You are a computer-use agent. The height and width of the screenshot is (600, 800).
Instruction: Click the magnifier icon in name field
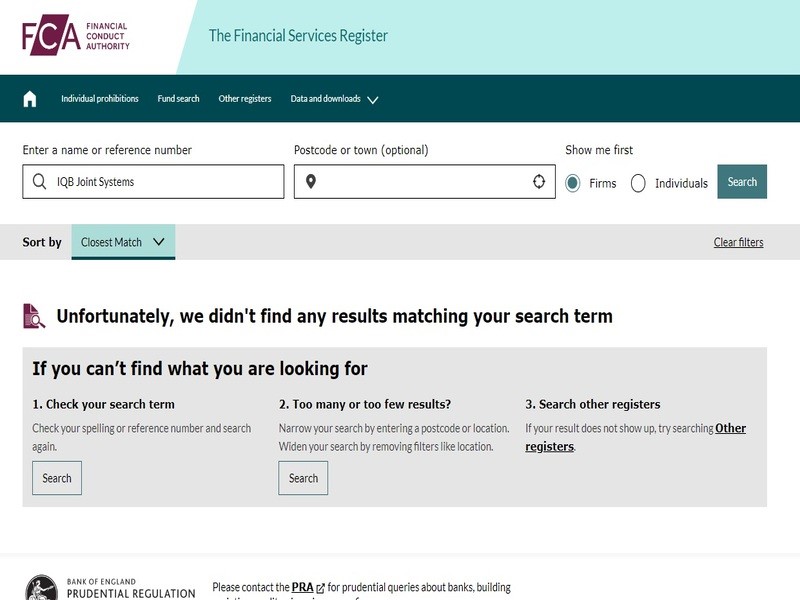pos(40,182)
